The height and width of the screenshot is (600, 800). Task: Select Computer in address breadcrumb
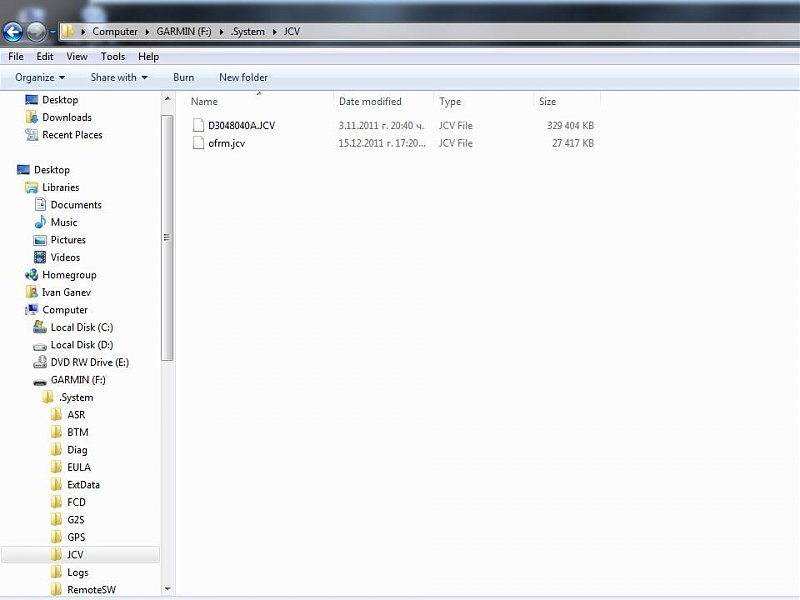(x=115, y=32)
